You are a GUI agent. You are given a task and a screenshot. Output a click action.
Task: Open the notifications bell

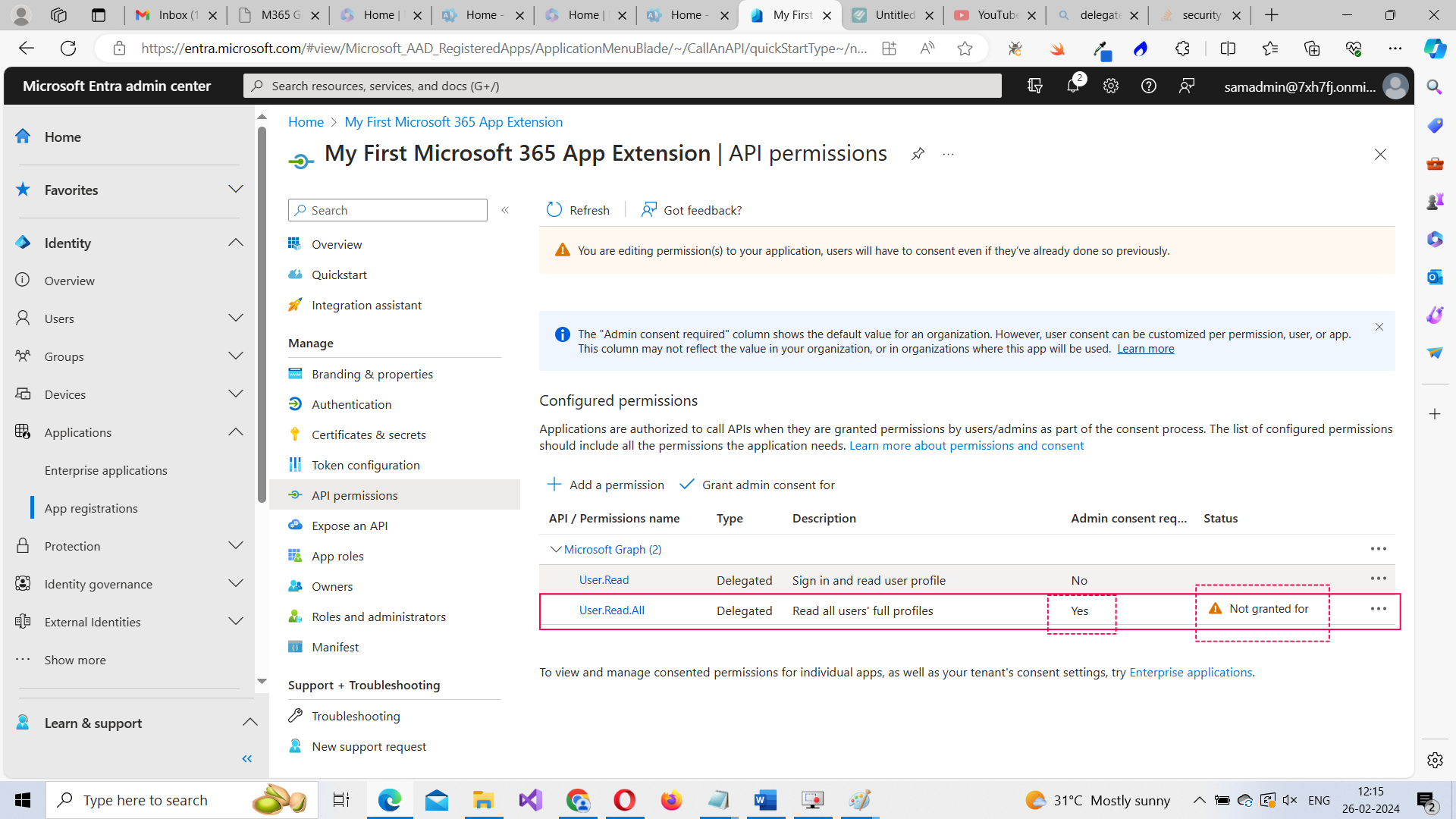[x=1072, y=86]
